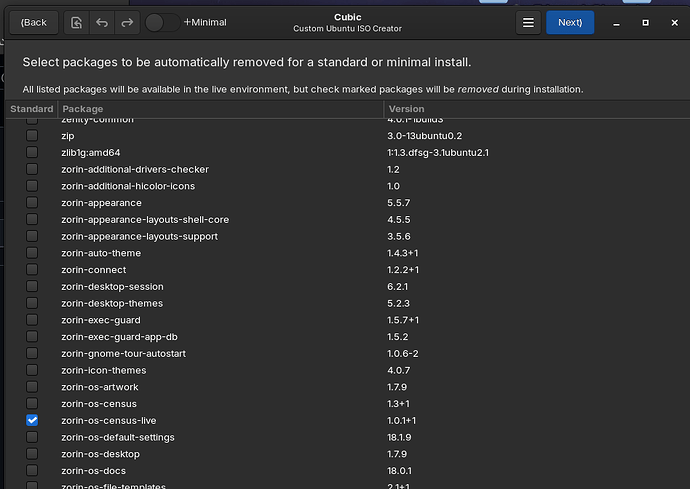Uncheck the zorin-os-census-live checkbox
Viewport: 690px width, 489px height.
(32, 420)
